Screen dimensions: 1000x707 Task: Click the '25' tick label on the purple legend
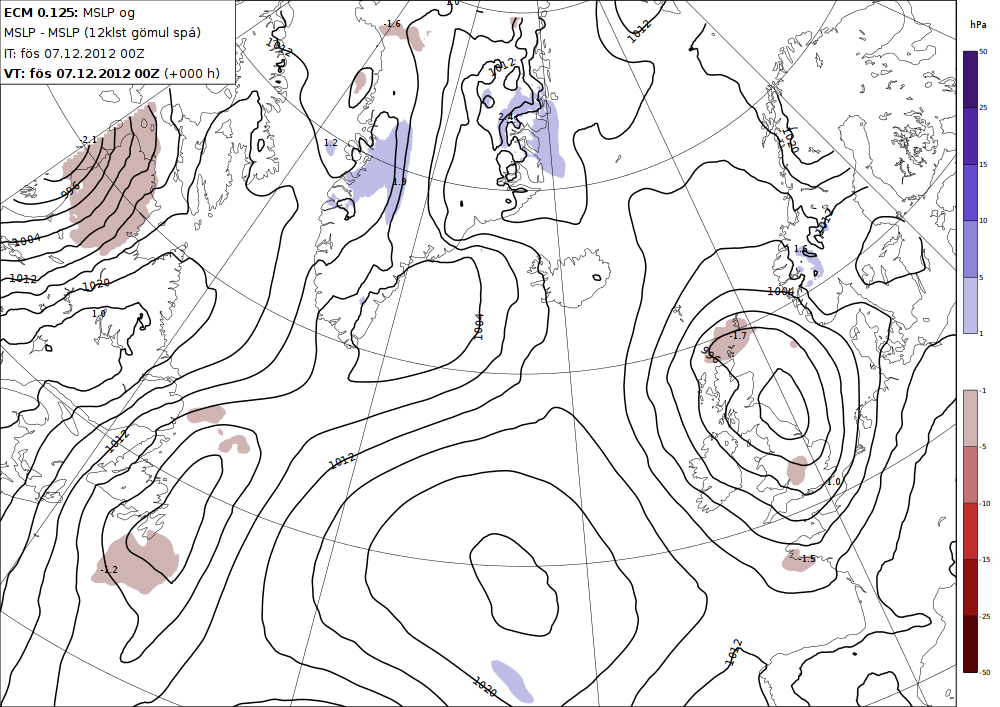[x=983, y=108]
